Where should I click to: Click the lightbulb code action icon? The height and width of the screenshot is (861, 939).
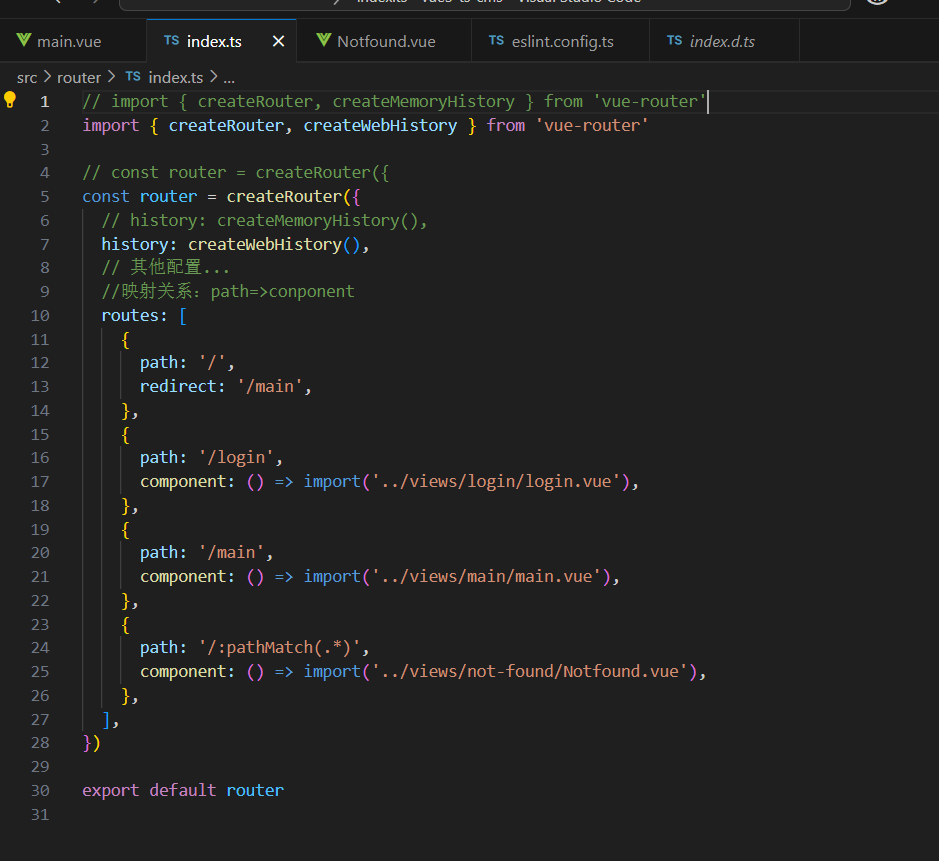click(x=11, y=100)
